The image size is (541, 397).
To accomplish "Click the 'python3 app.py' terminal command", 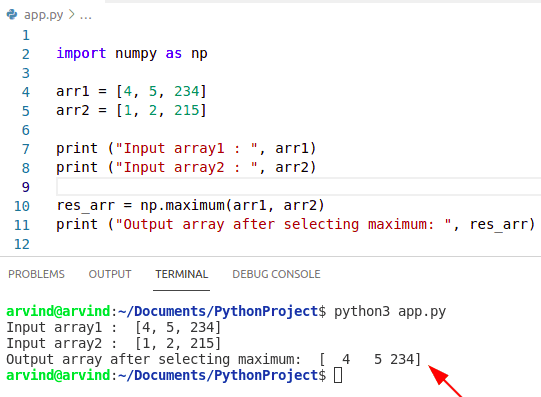I will tap(390, 311).
